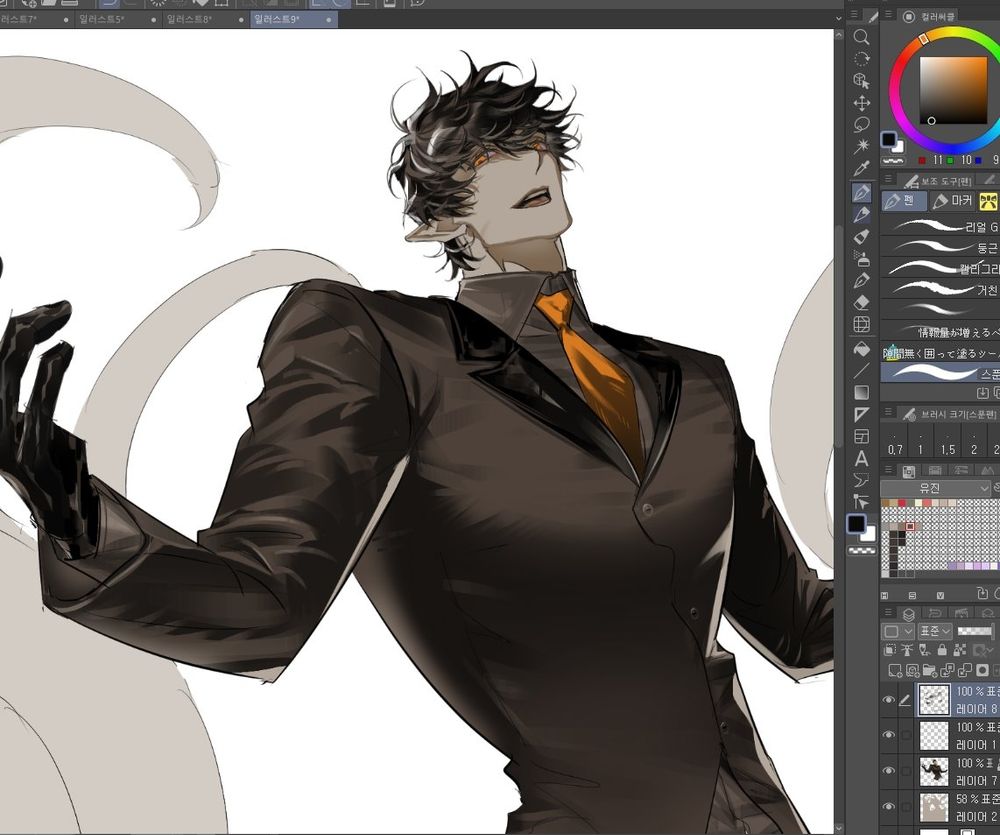The width and height of the screenshot is (1000, 835).
Task: Select the Move layer tool
Action: click(x=861, y=103)
